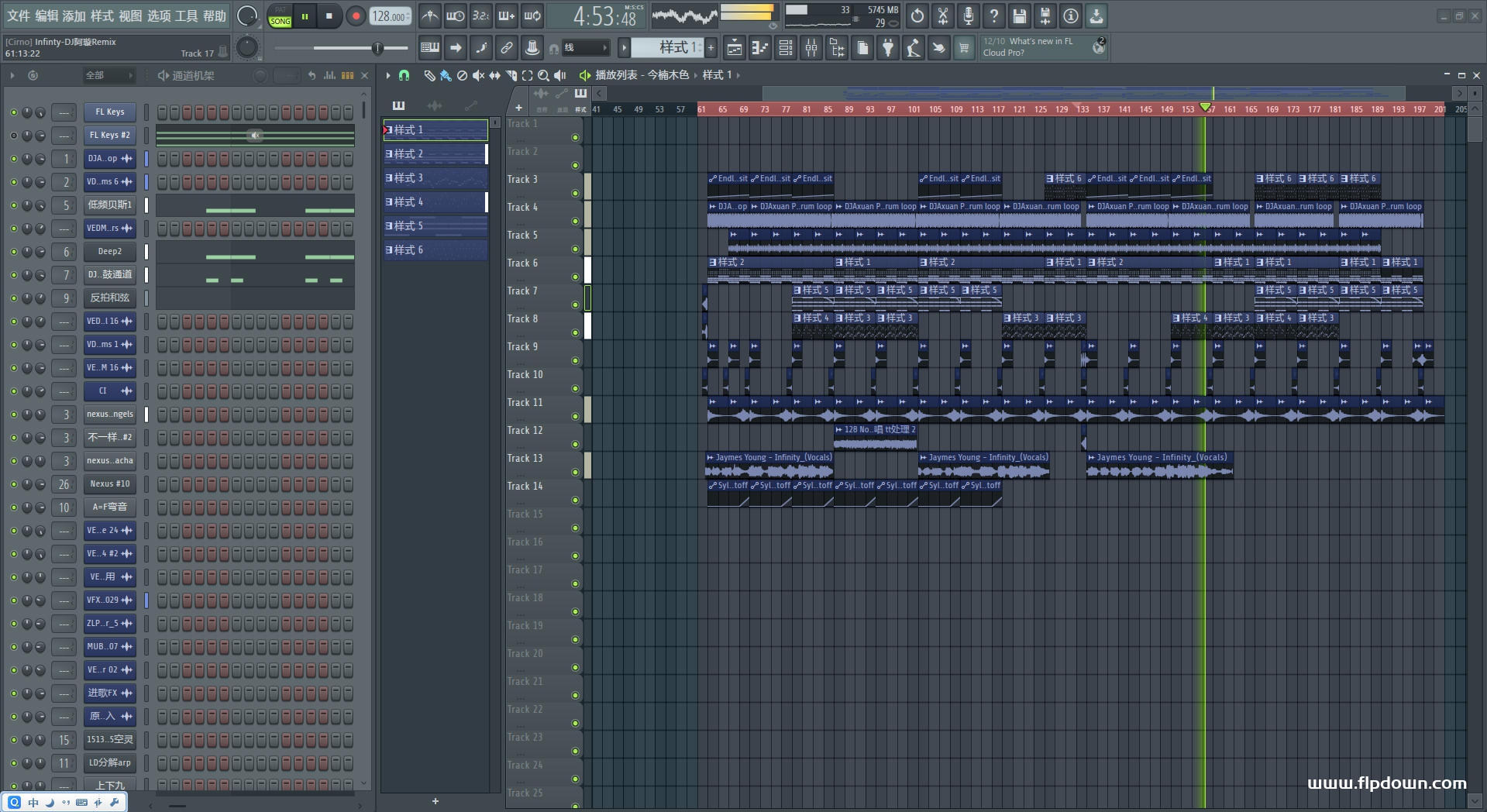This screenshot has height=812, width=1487.
Task: Click the What's new in FL Cloud Pro notification
Action: (1031, 46)
